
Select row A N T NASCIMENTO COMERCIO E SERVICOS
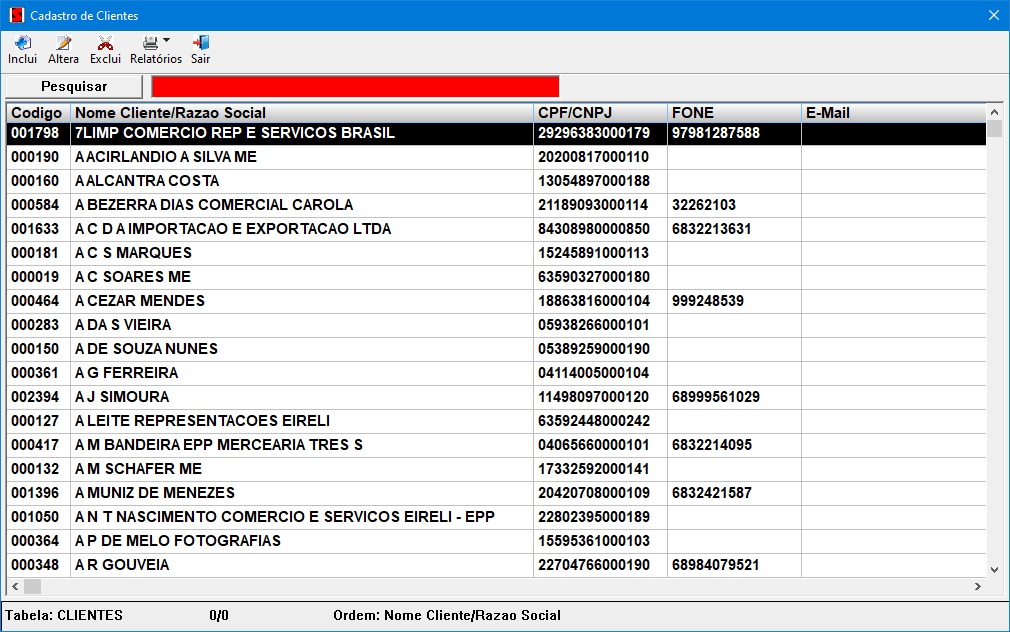496,517
